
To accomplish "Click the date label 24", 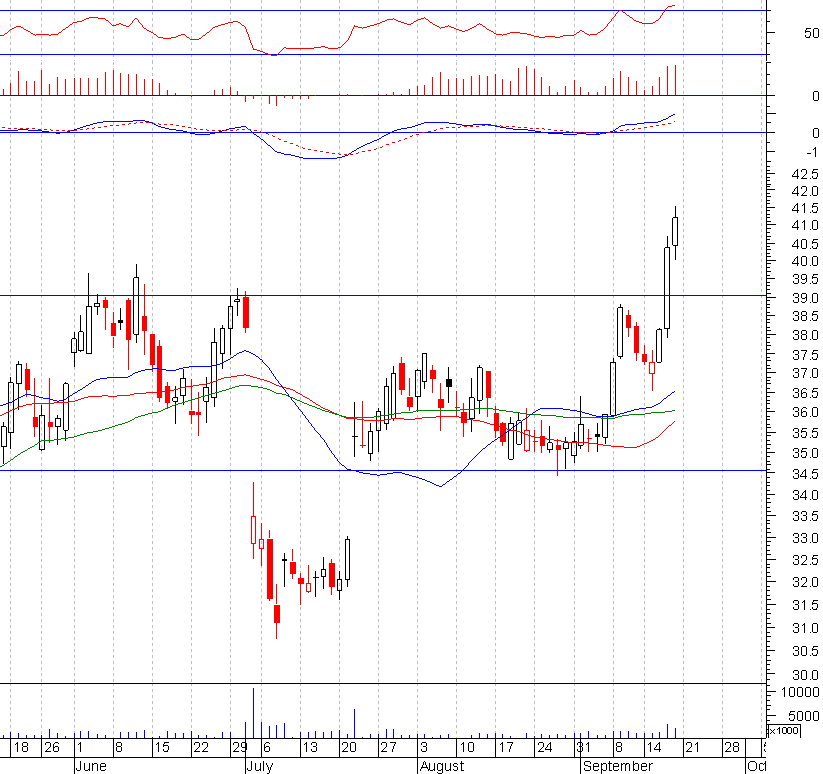I will click(x=544, y=747).
